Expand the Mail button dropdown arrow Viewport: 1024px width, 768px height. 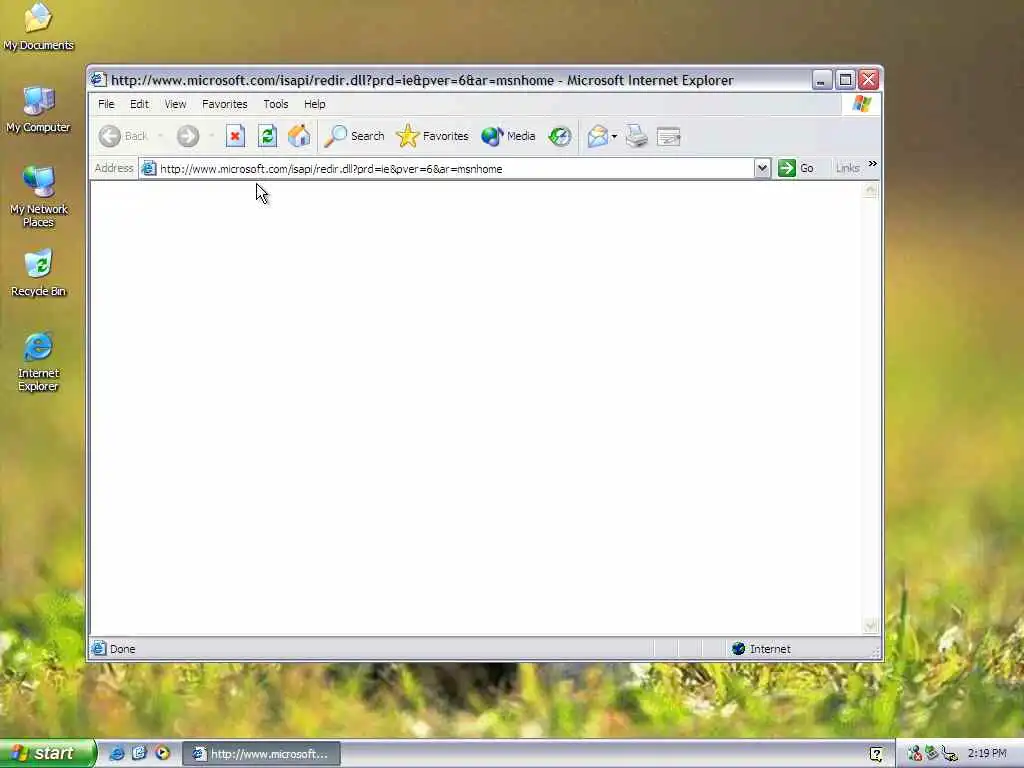614,136
